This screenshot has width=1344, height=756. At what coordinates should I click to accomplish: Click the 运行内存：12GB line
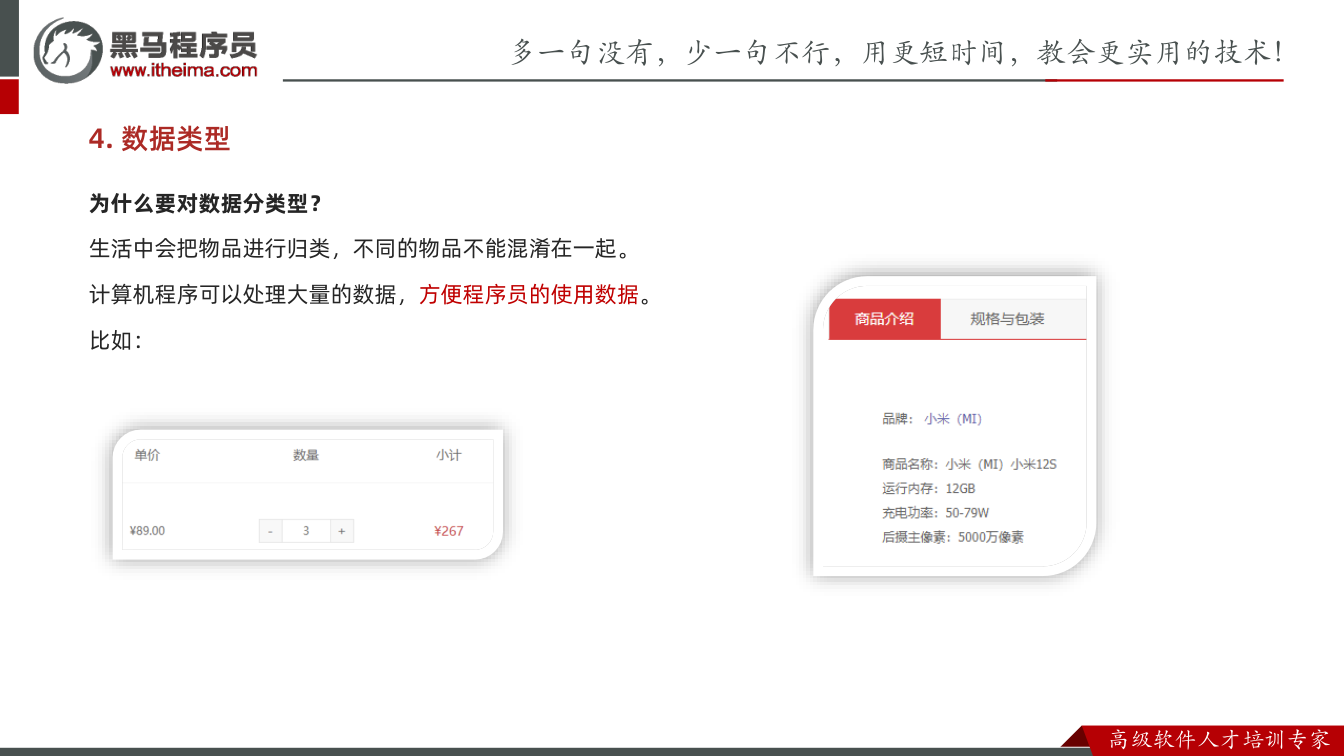pyautogui.click(x=928, y=488)
